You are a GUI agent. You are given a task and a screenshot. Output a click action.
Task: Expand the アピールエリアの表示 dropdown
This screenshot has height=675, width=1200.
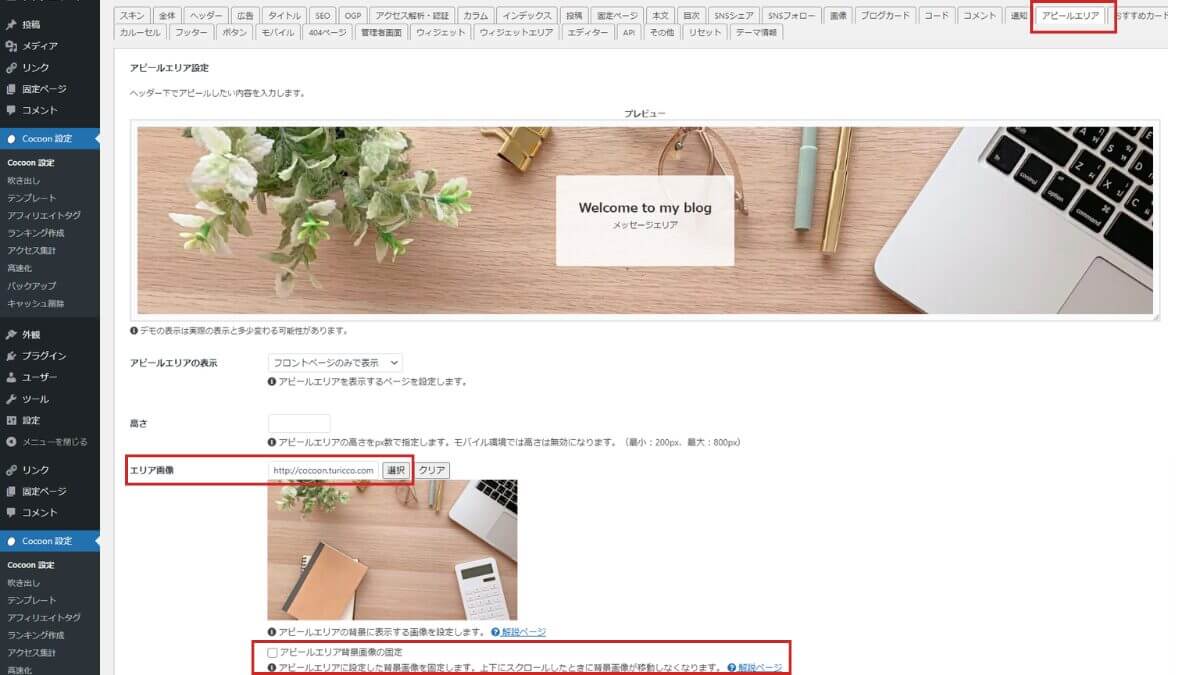[x=335, y=362]
